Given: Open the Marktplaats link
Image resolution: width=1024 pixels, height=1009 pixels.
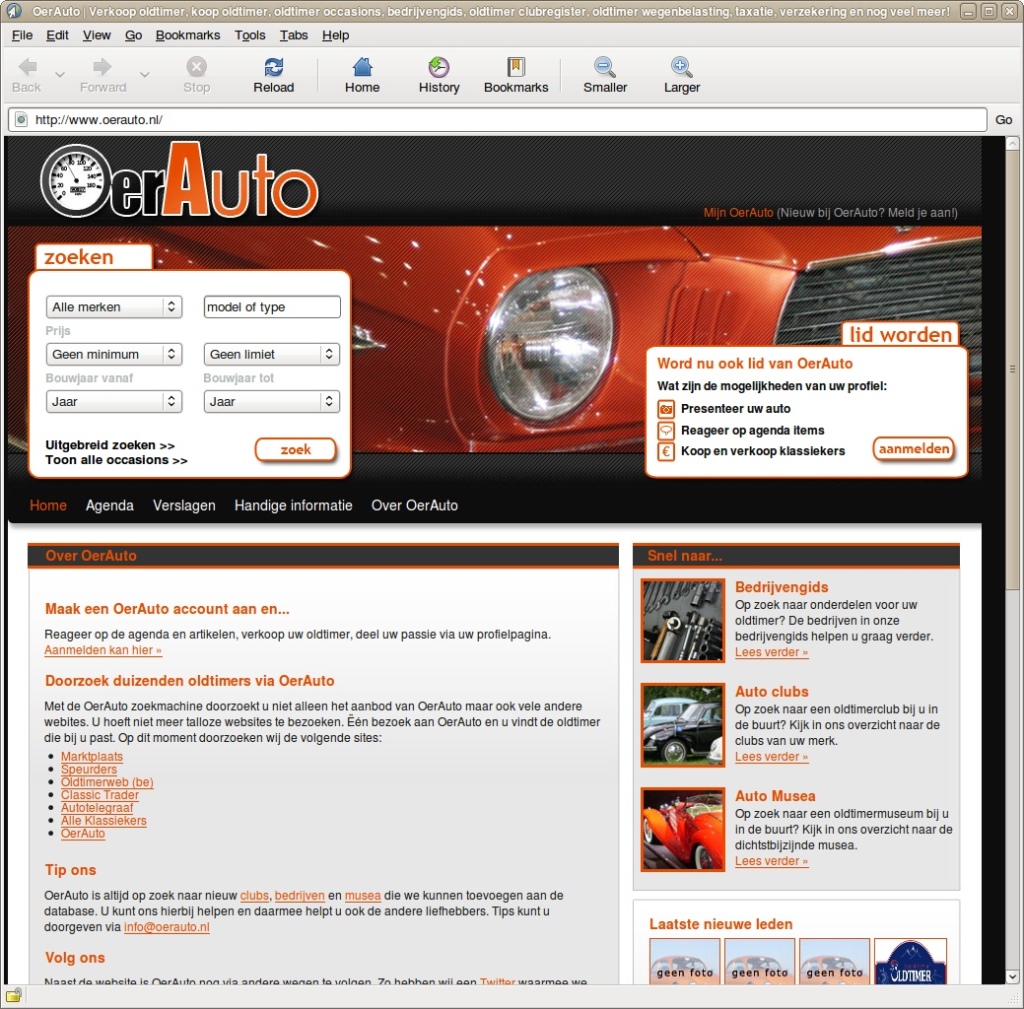Looking at the screenshot, I should tap(92, 757).
